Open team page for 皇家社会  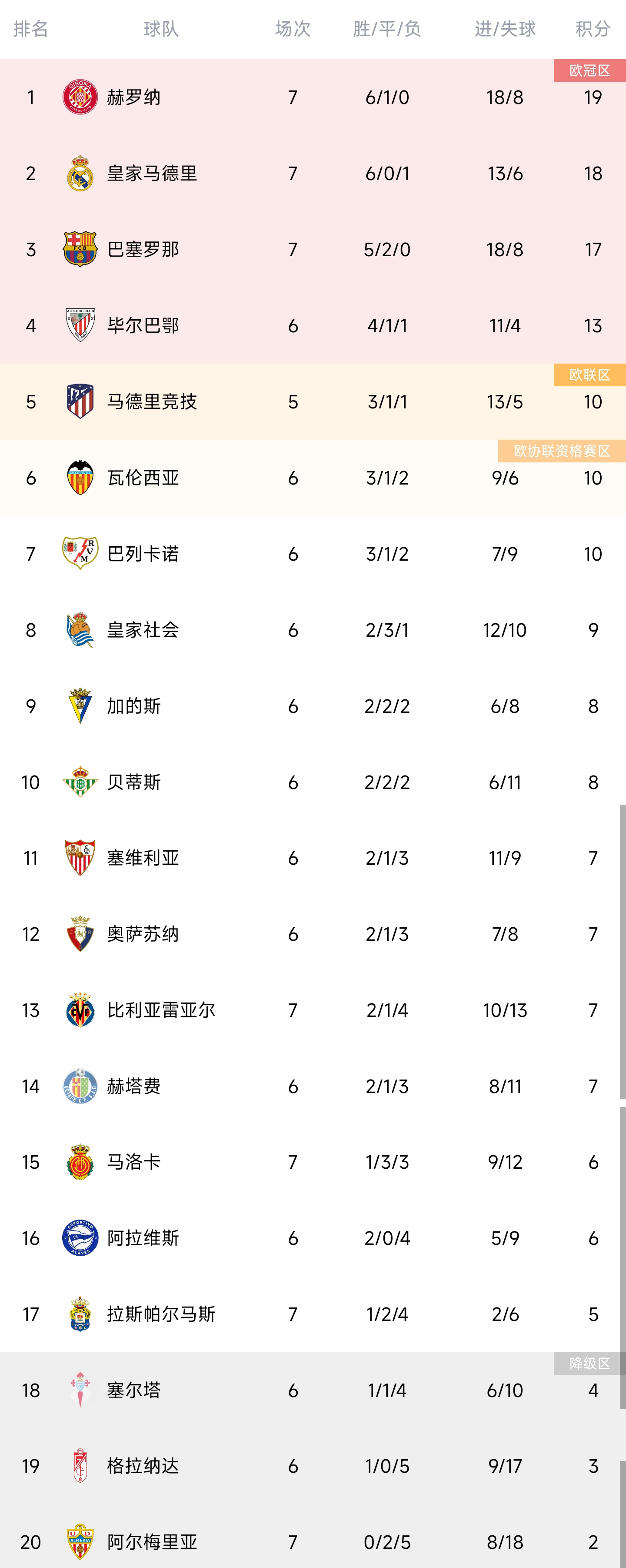143,629
